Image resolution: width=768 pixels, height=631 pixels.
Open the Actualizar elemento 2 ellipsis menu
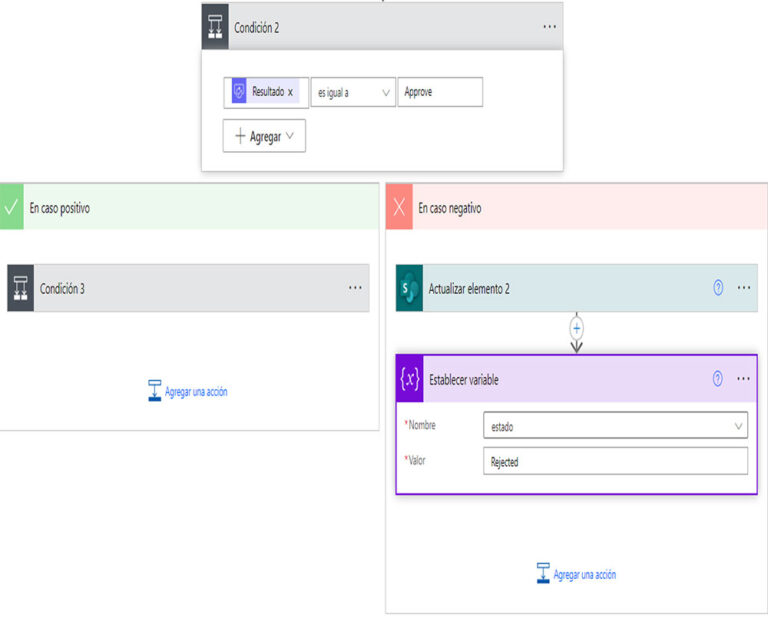pyautogui.click(x=744, y=288)
